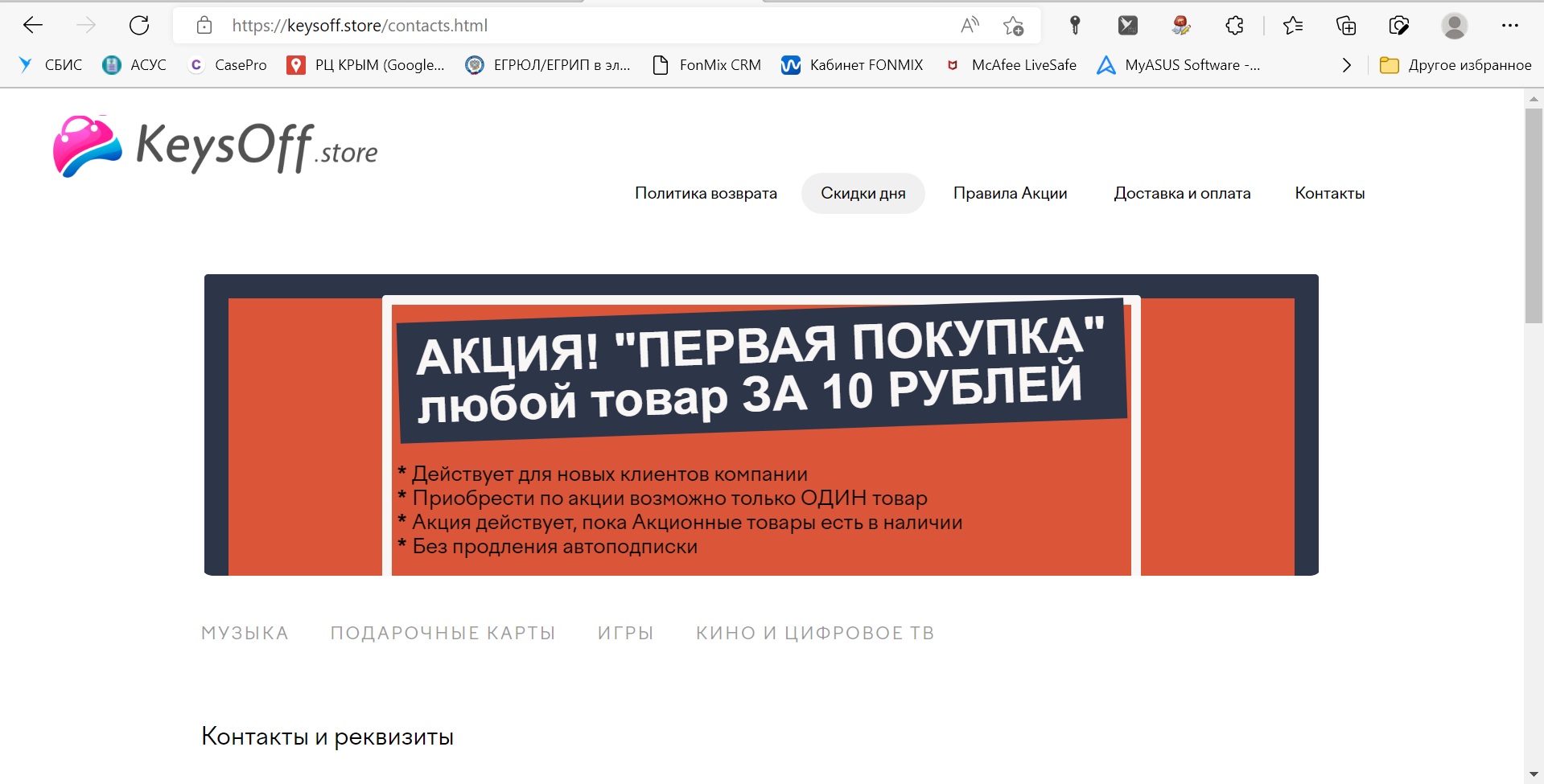
Task: Add this page to favorites with the star-plus icon
Action: coord(1013,26)
